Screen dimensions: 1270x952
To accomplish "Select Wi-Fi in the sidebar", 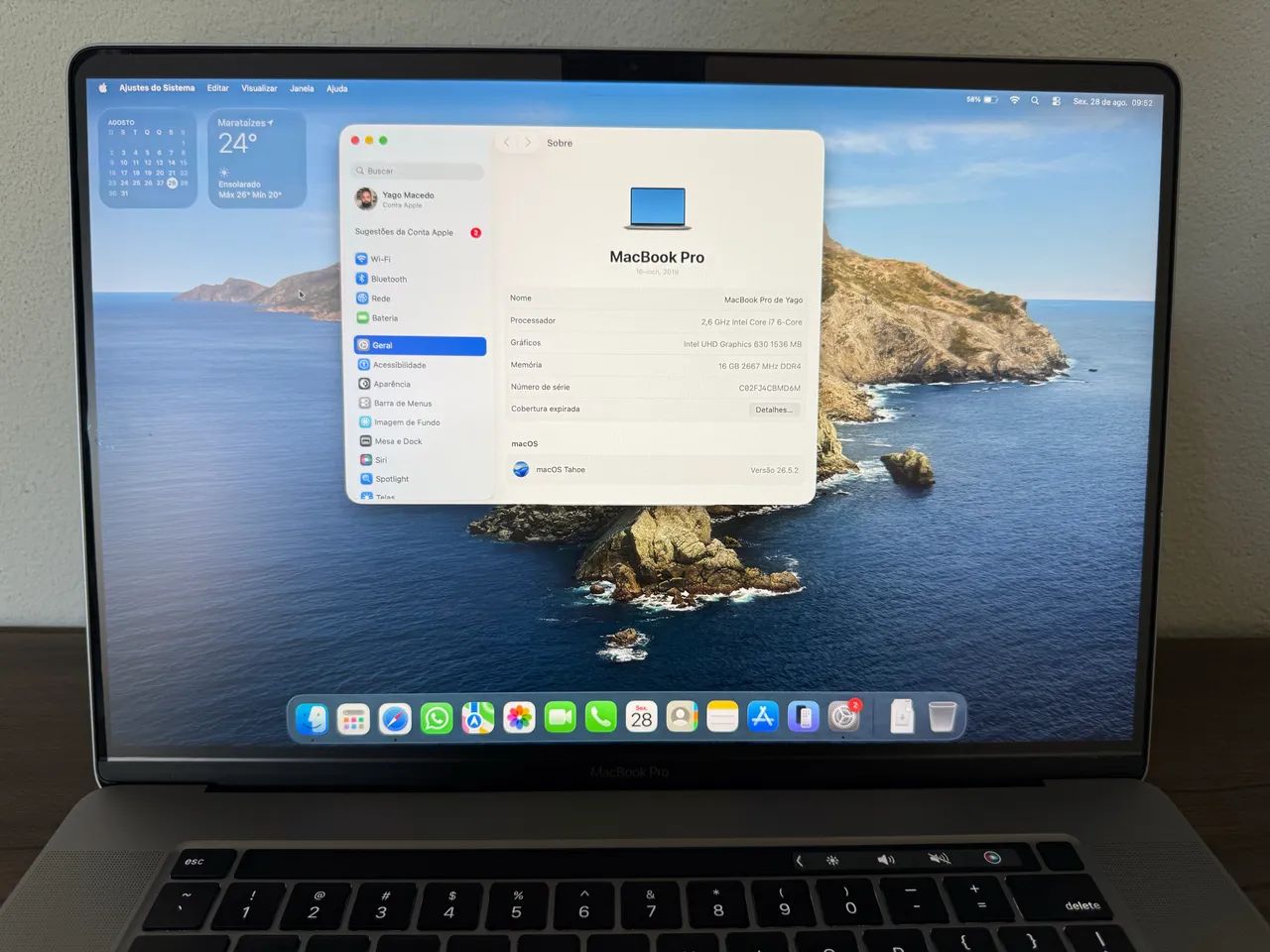I will coord(419,259).
